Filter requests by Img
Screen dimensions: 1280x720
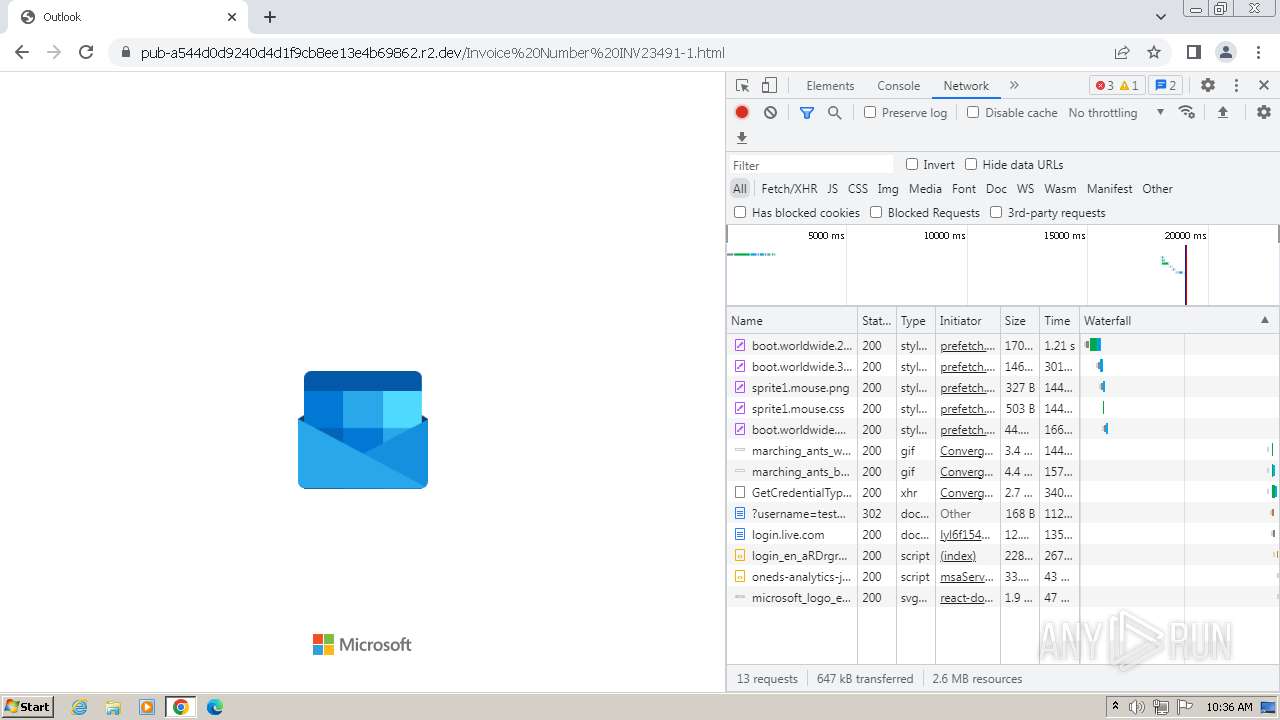click(888, 188)
